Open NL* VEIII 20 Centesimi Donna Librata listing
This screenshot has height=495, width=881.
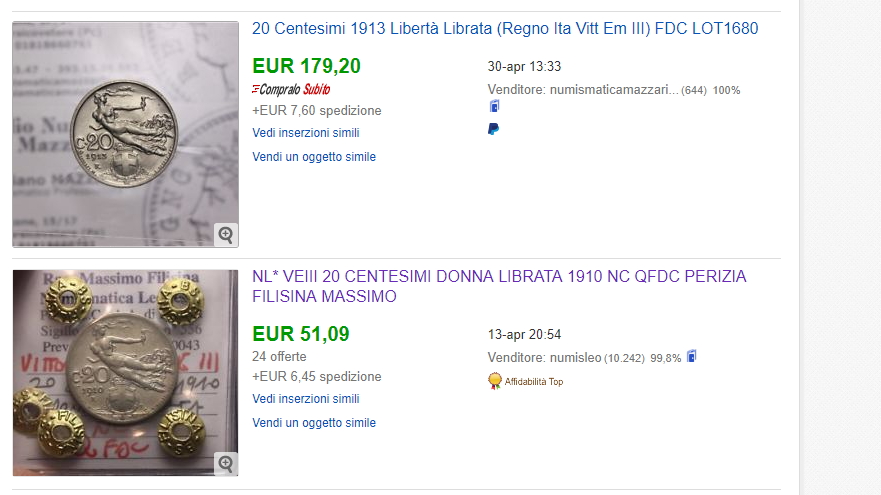click(499, 286)
